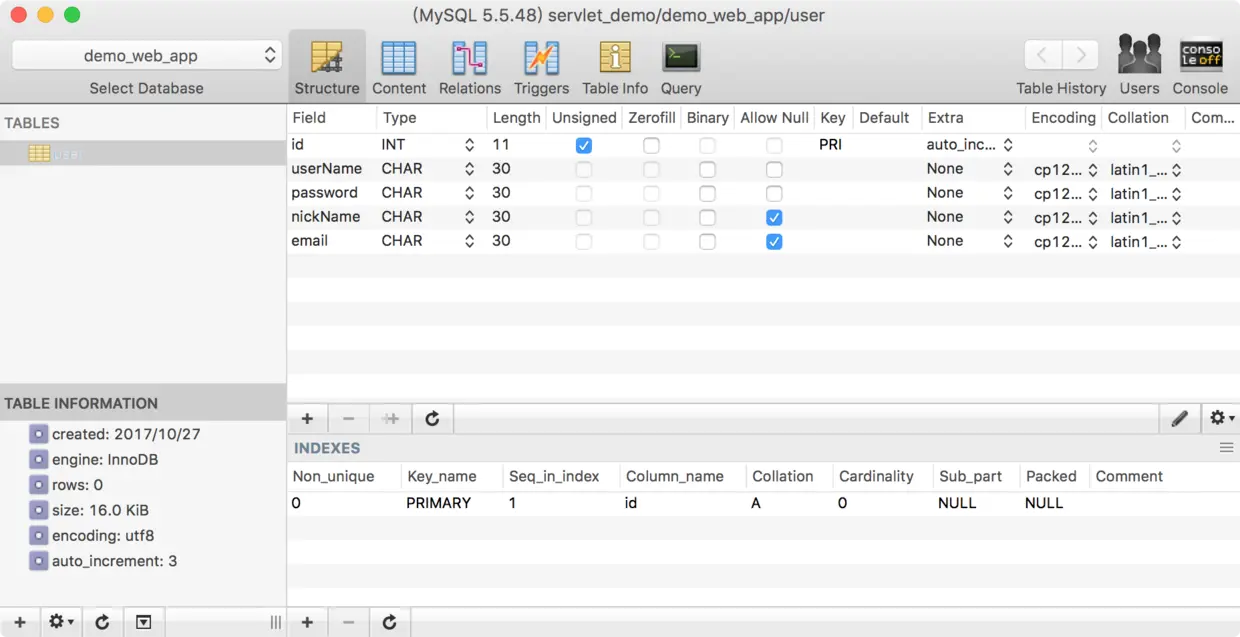Open Type dropdown for email field
Viewport: 1240px width, 637px height.
pyautogui.click(x=469, y=241)
